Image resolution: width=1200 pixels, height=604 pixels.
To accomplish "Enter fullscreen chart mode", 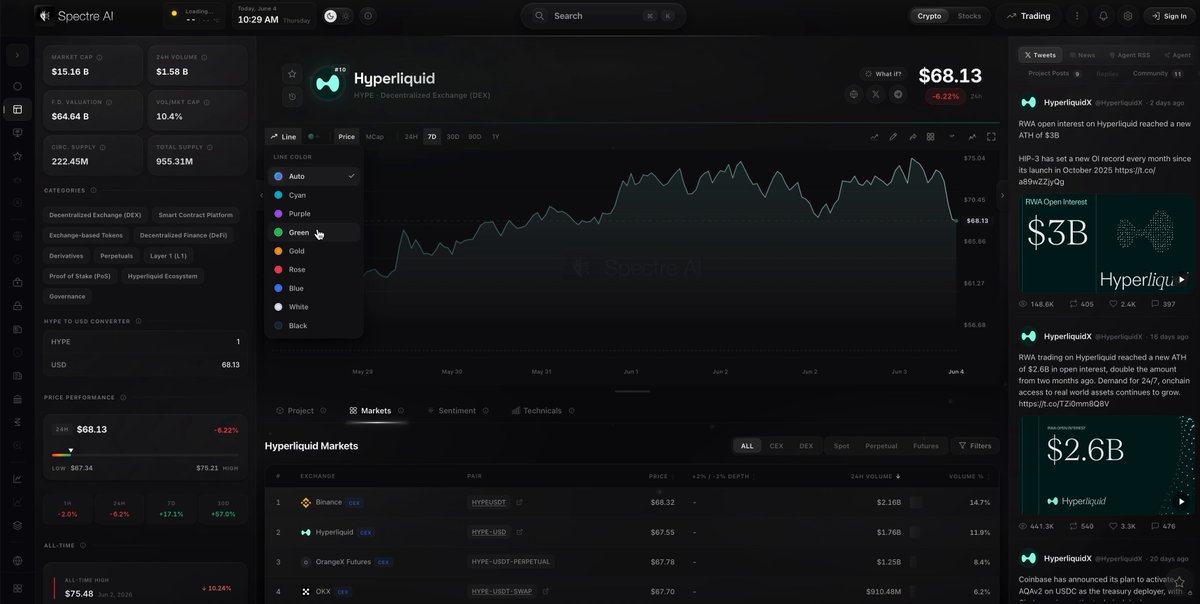I will click(x=991, y=136).
